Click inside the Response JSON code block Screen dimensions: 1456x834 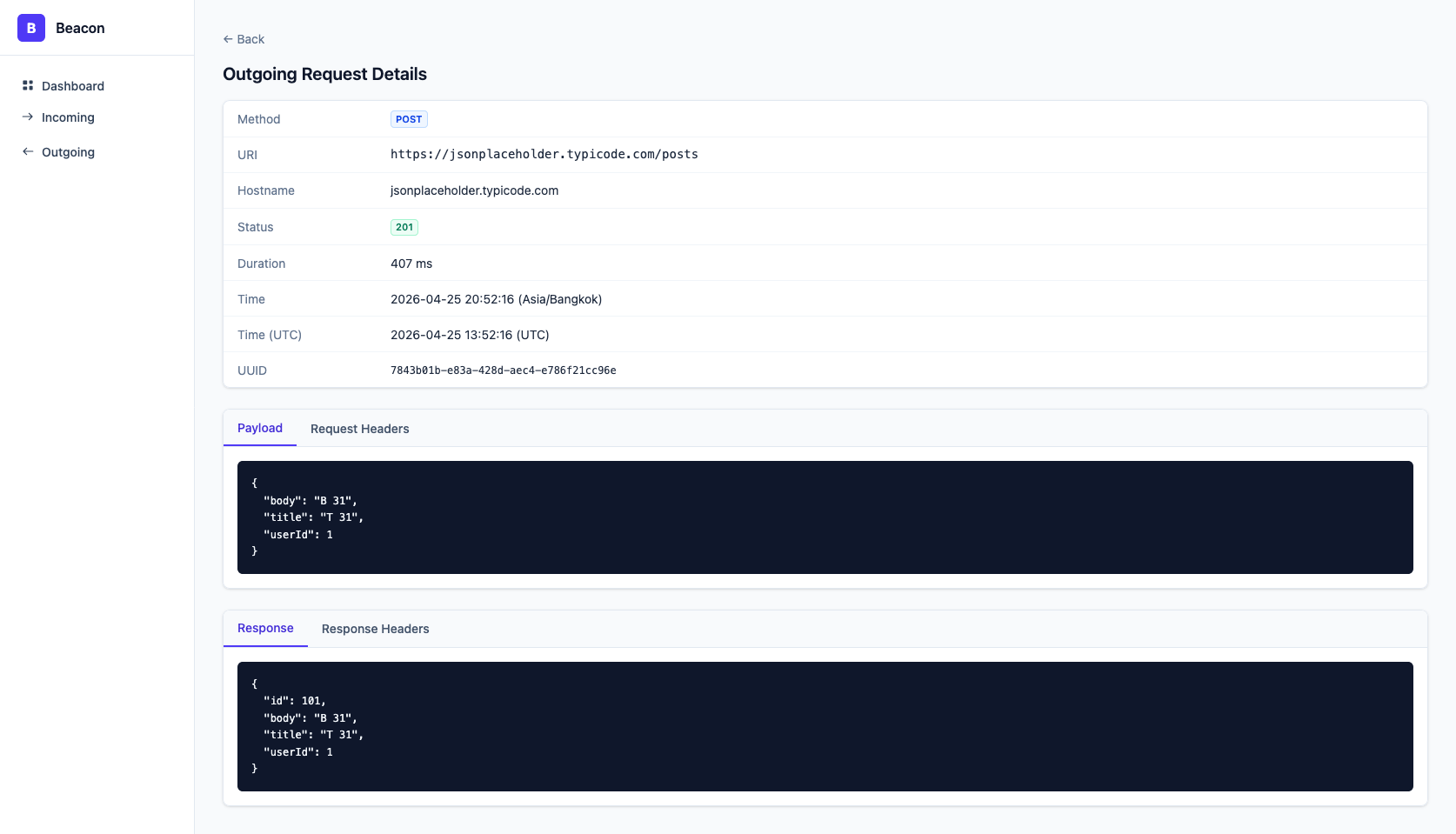[825, 726]
